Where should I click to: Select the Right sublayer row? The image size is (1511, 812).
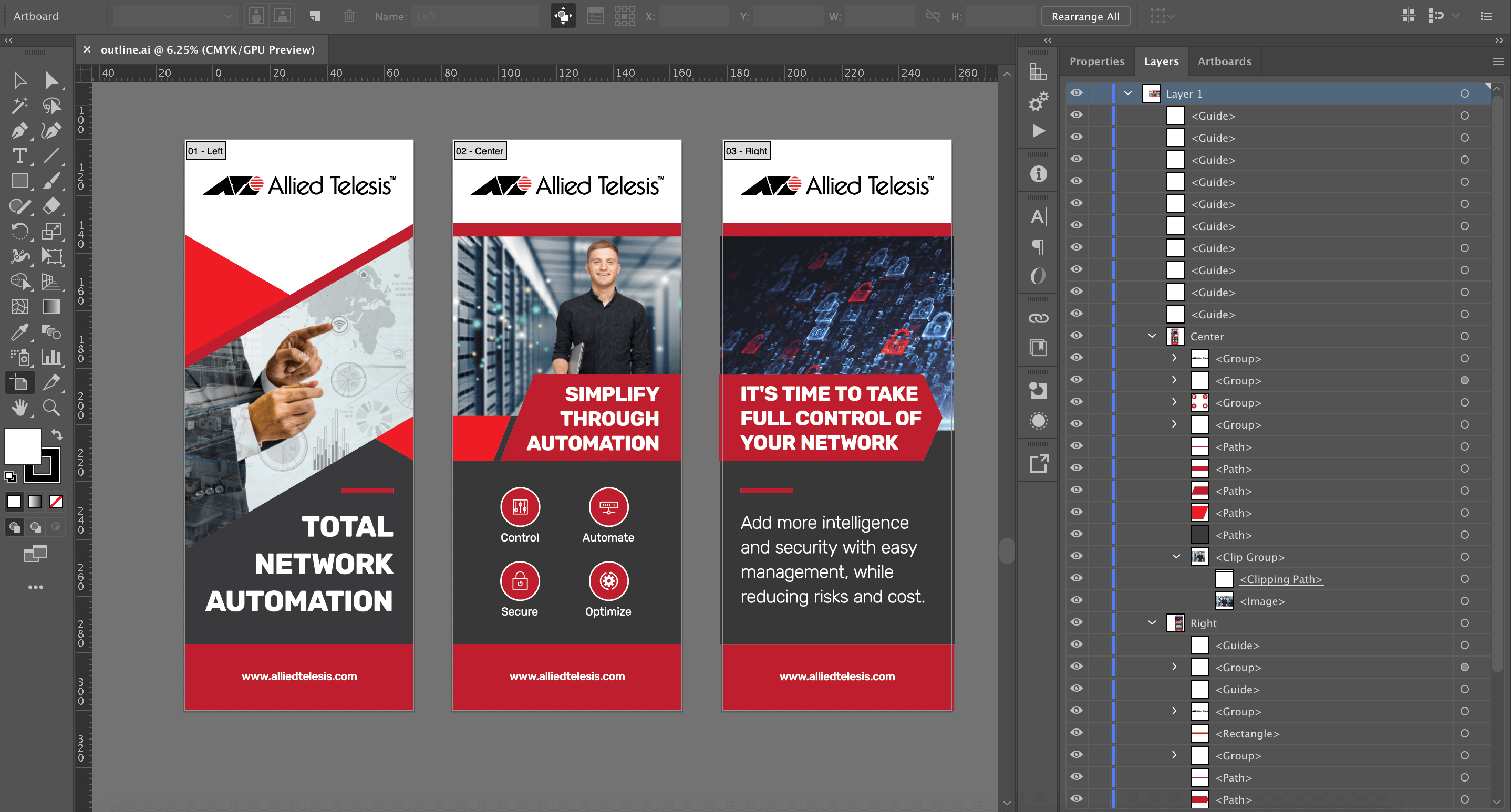(x=1290, y=623)
